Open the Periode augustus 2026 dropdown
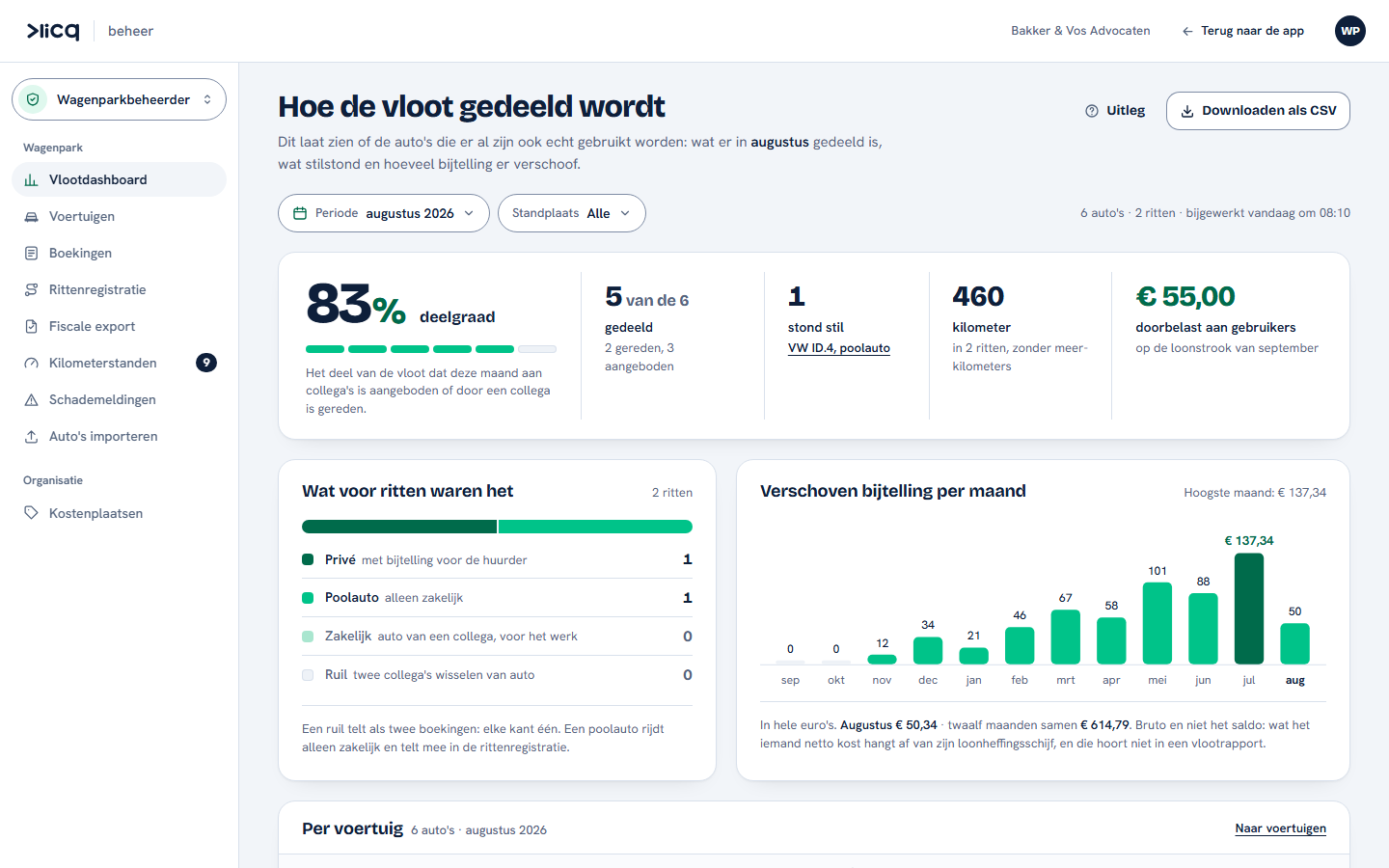The width and height of the screenshot is (1389, 868). (384, 213)
